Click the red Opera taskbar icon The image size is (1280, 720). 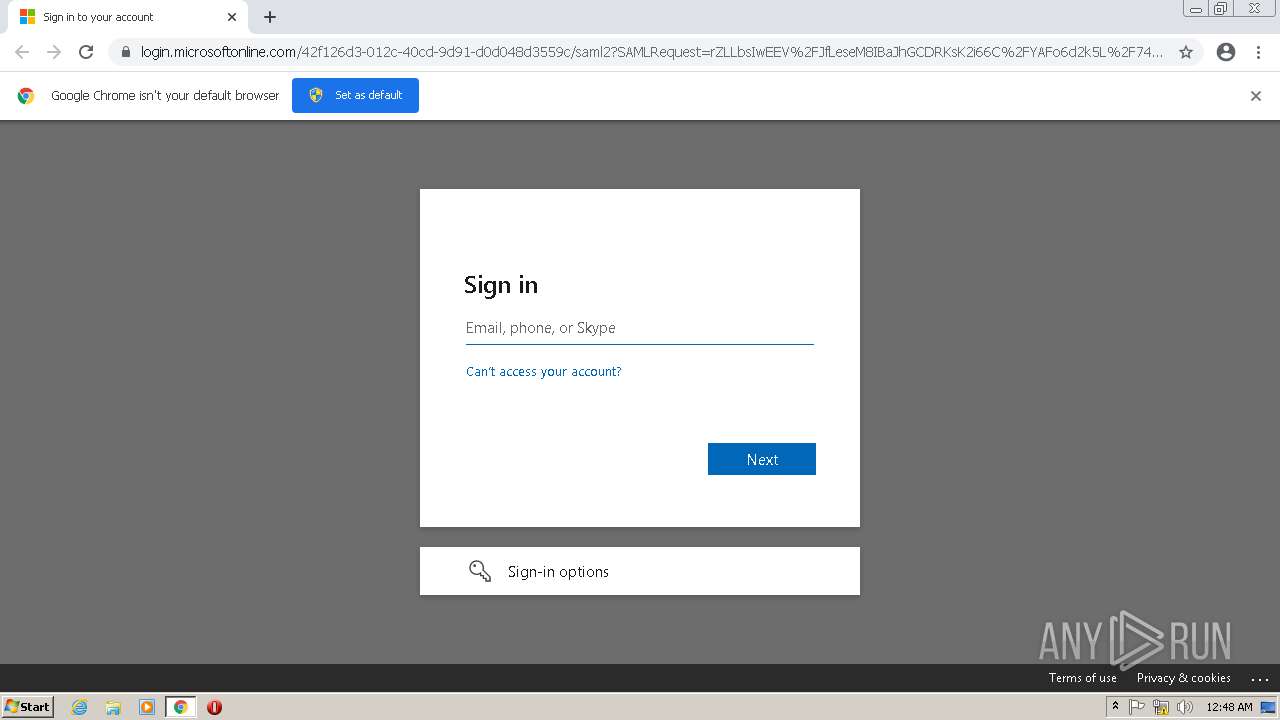coord(214,707)
